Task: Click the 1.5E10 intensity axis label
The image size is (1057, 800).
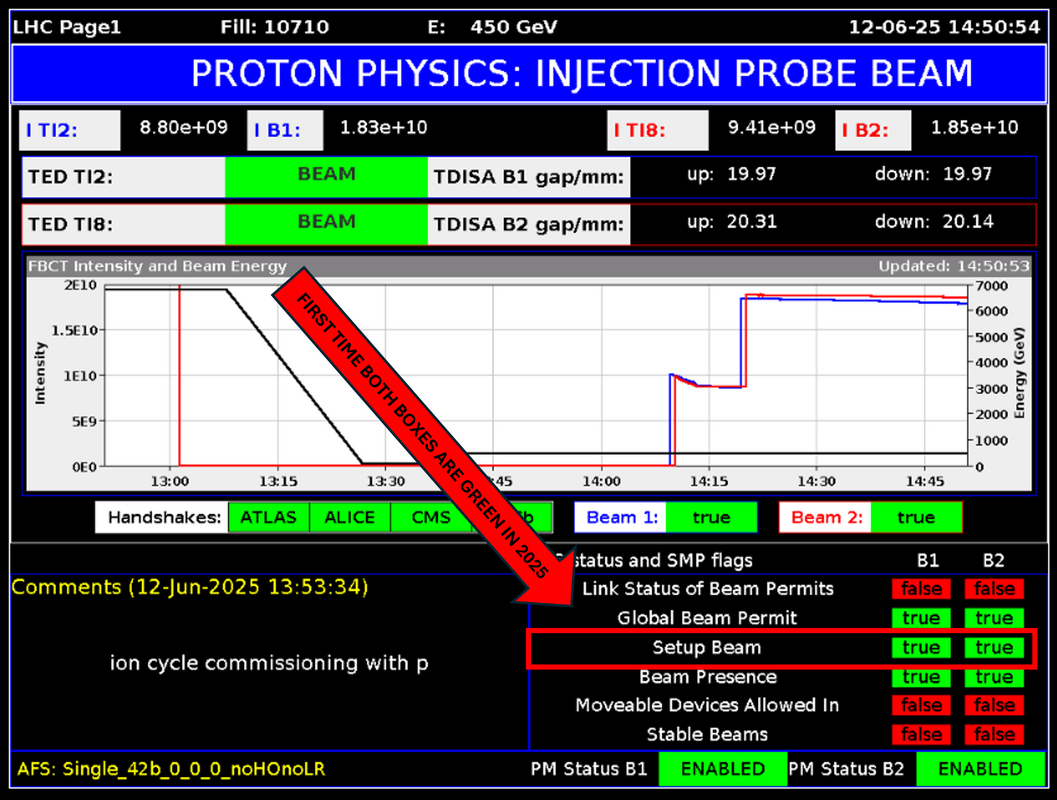Action: [x=74, y=330]
